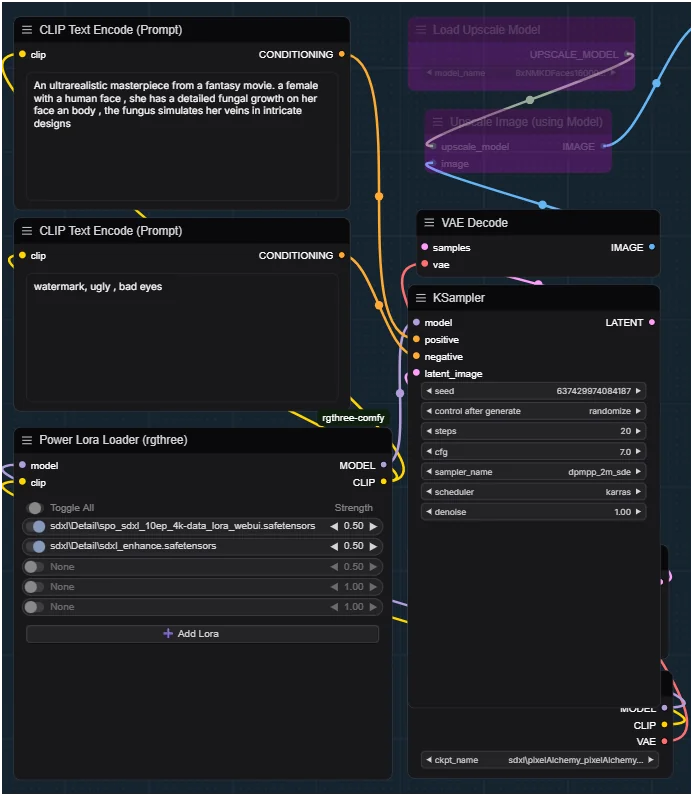The width and height of the screenshot is (693, 796).
Task: Increase strength of sdxl_enhance lora
Action: click(373, 546)
